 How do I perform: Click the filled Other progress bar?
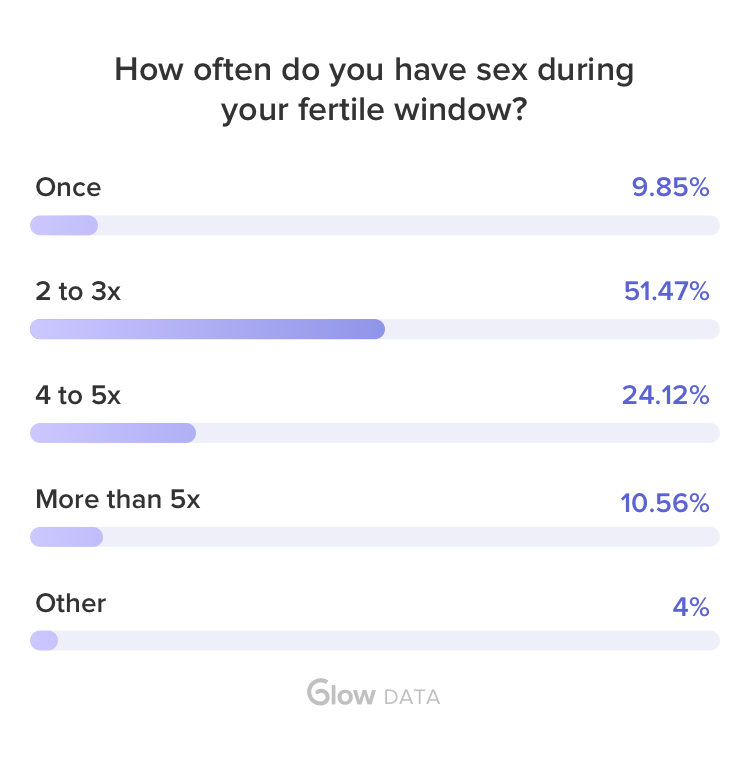tap(44, 640)
